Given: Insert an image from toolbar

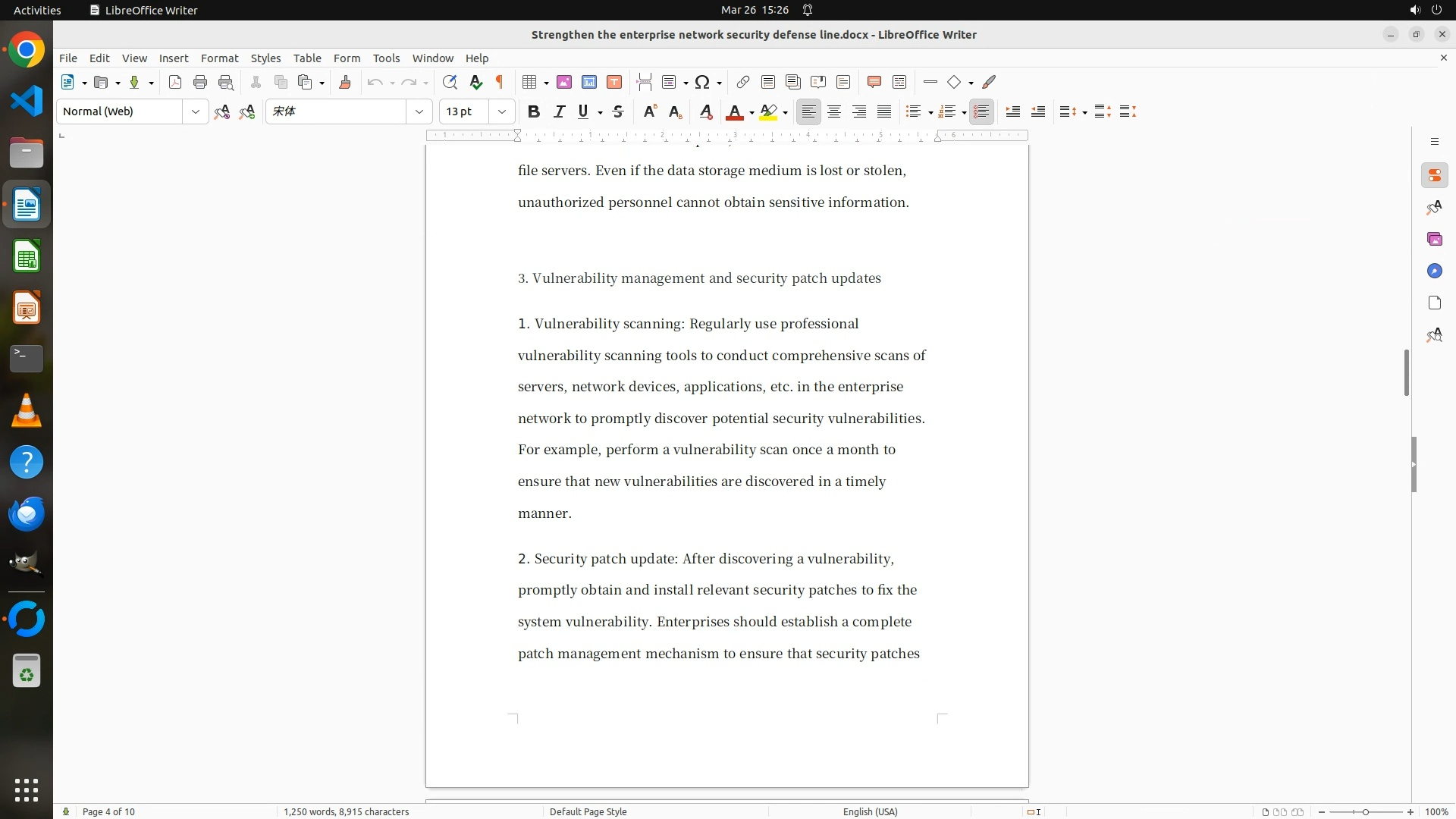Looking at the screenshot, I should click(x=564, y=83).
